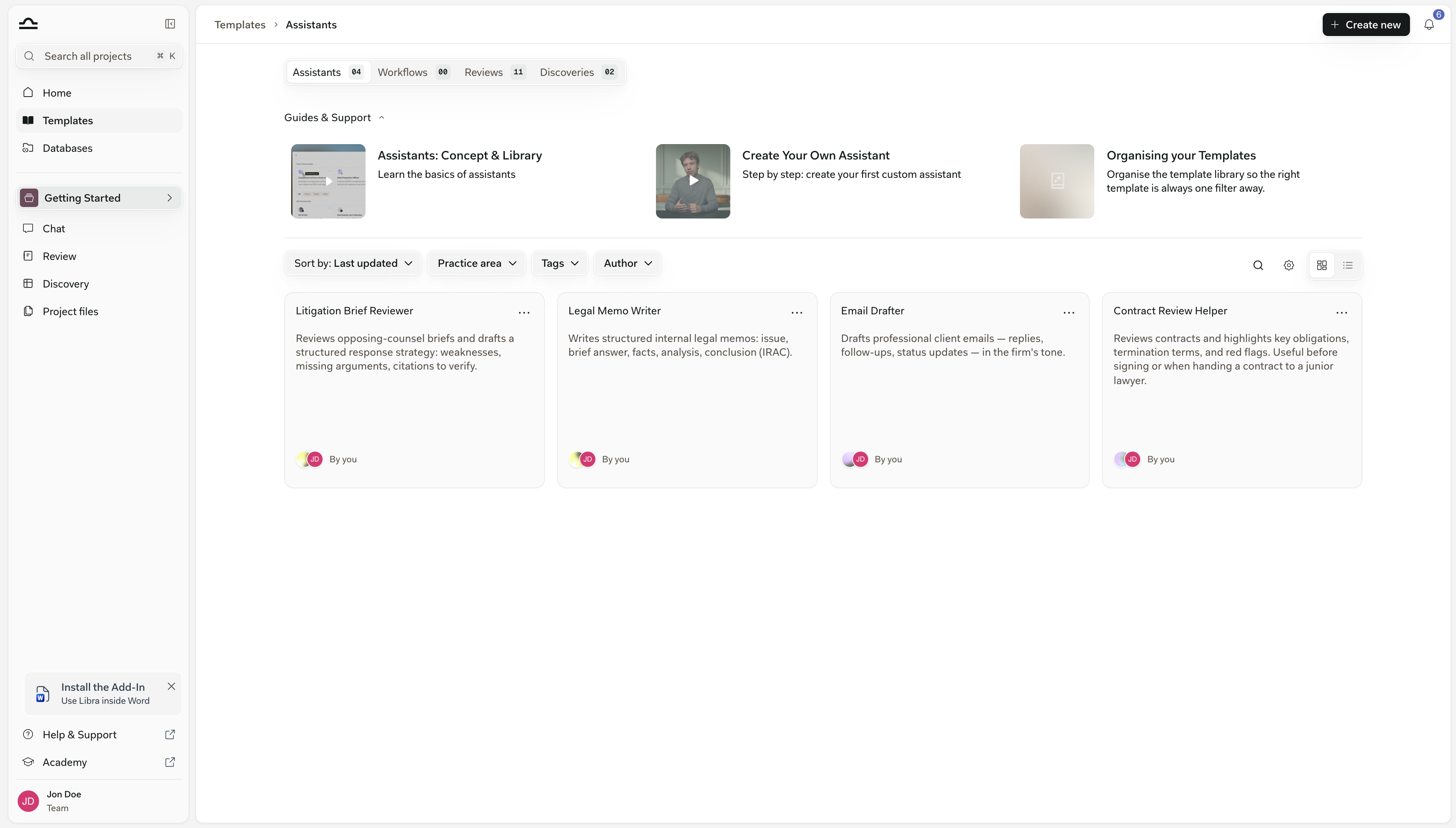Open the Organising your Templates guide thumbnail
The width and height of the screenshot is (1456, 828).
click(x=1056, y=181)
